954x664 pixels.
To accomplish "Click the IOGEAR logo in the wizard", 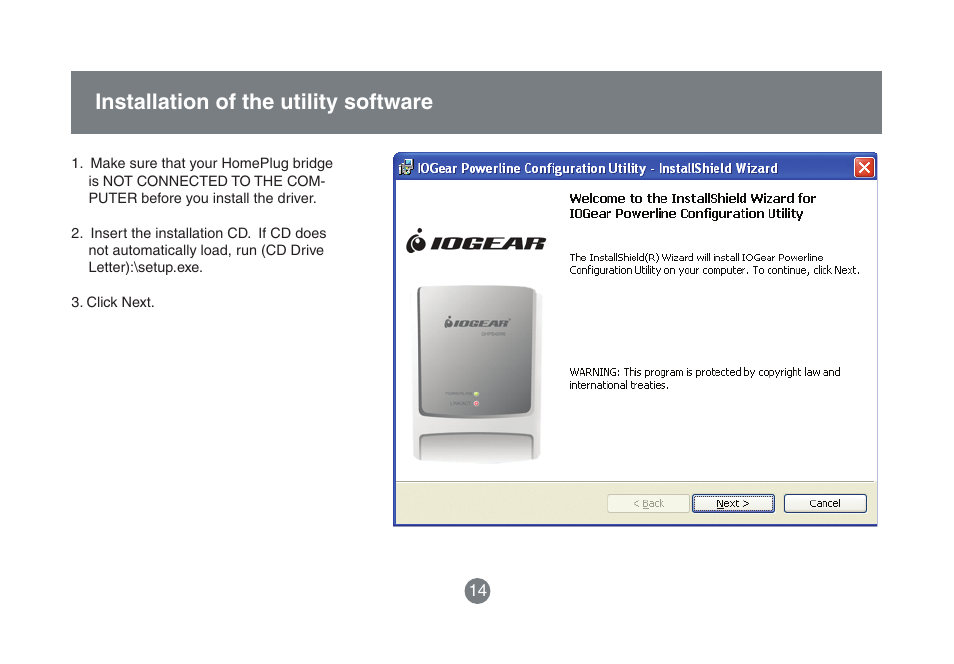I will (476, 242).
